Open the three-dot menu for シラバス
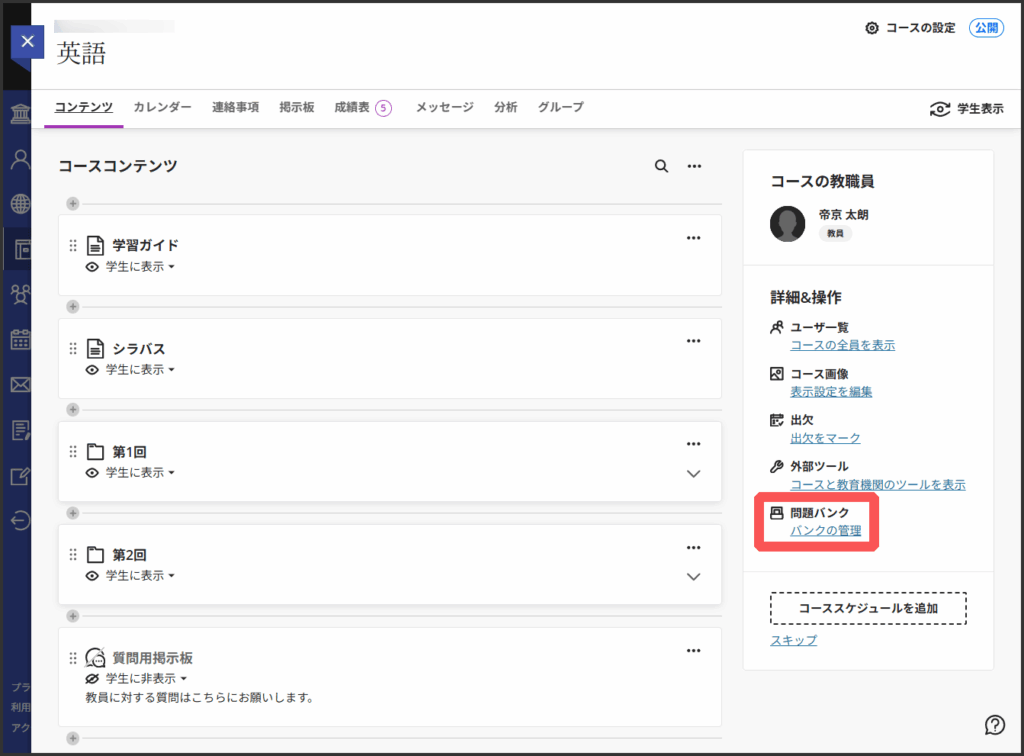The height and width of the screenshot is (756, 1024). [x=693, y=341]
